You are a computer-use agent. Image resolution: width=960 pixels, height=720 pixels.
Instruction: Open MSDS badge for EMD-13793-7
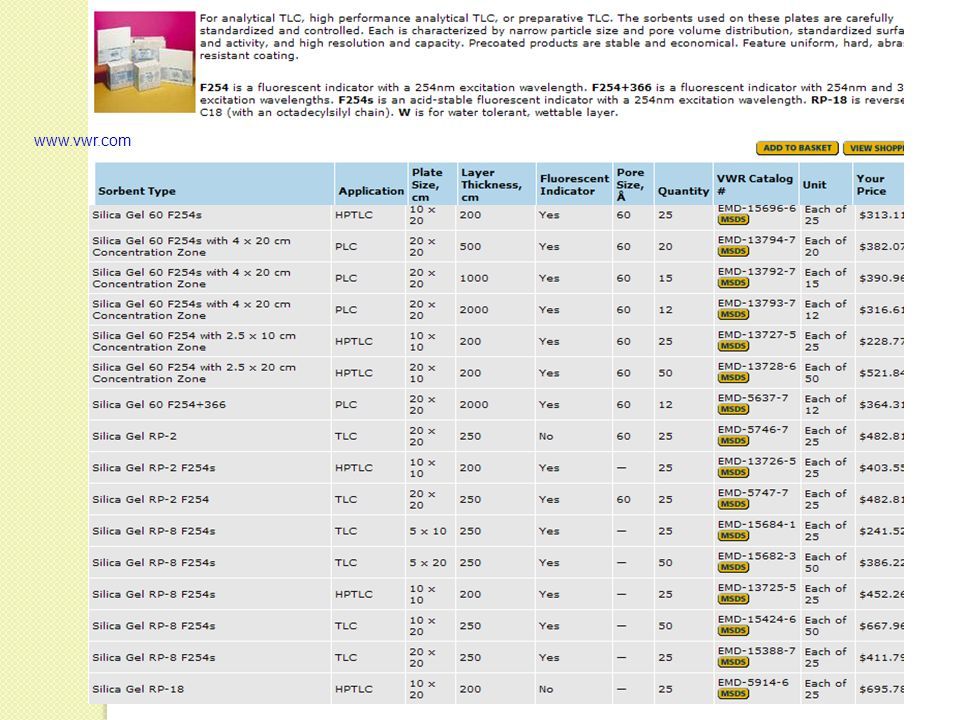[x=733, y=315]
